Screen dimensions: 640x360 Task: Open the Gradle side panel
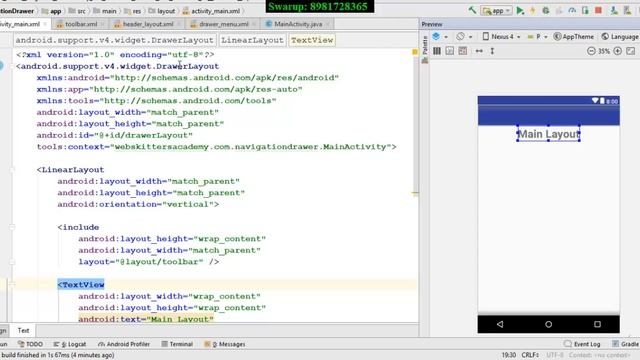click(625, 344)
